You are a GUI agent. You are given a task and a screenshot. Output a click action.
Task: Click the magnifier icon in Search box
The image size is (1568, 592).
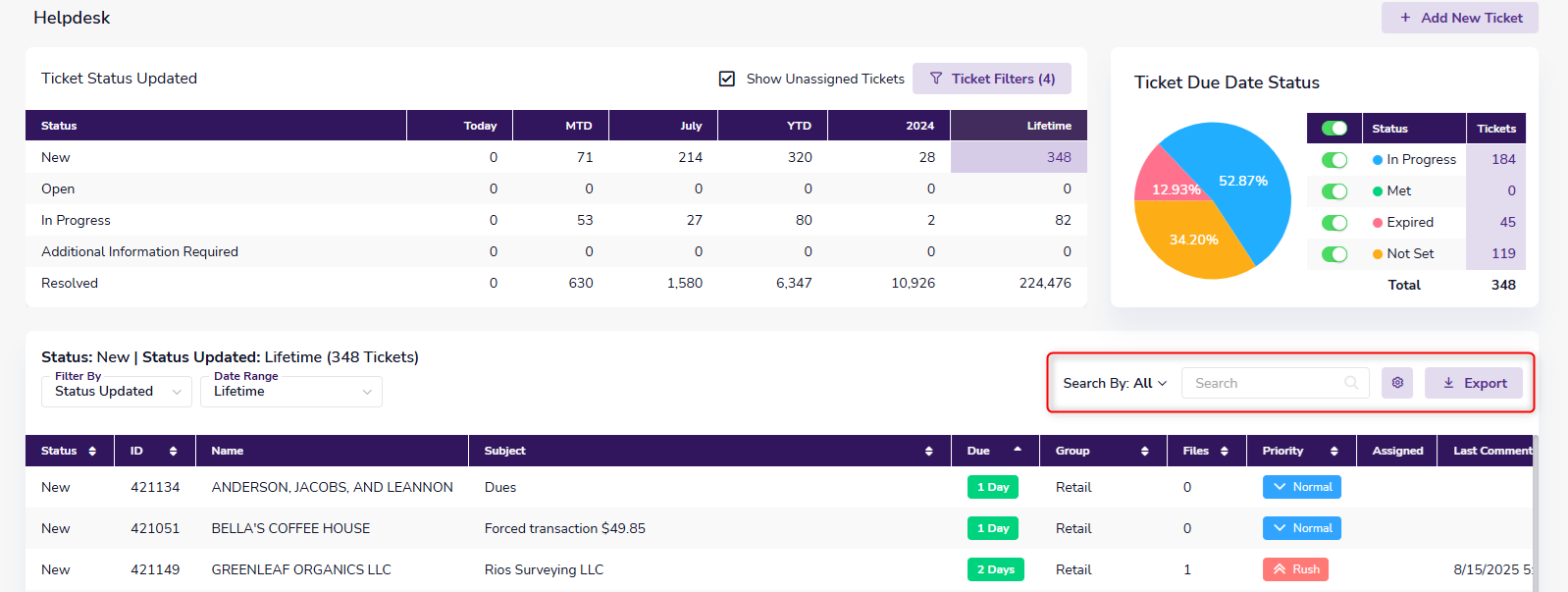pos(1351,383)
